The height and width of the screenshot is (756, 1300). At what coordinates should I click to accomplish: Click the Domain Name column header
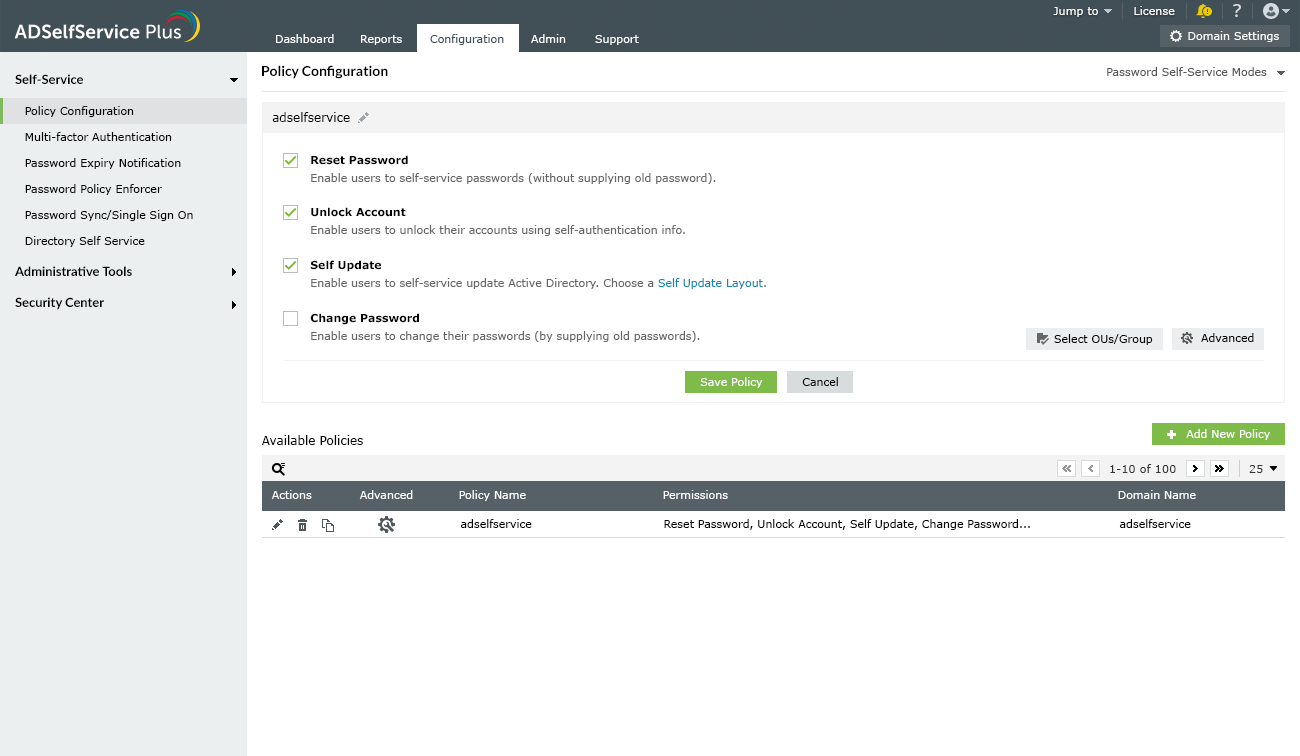click(1157, 495)
